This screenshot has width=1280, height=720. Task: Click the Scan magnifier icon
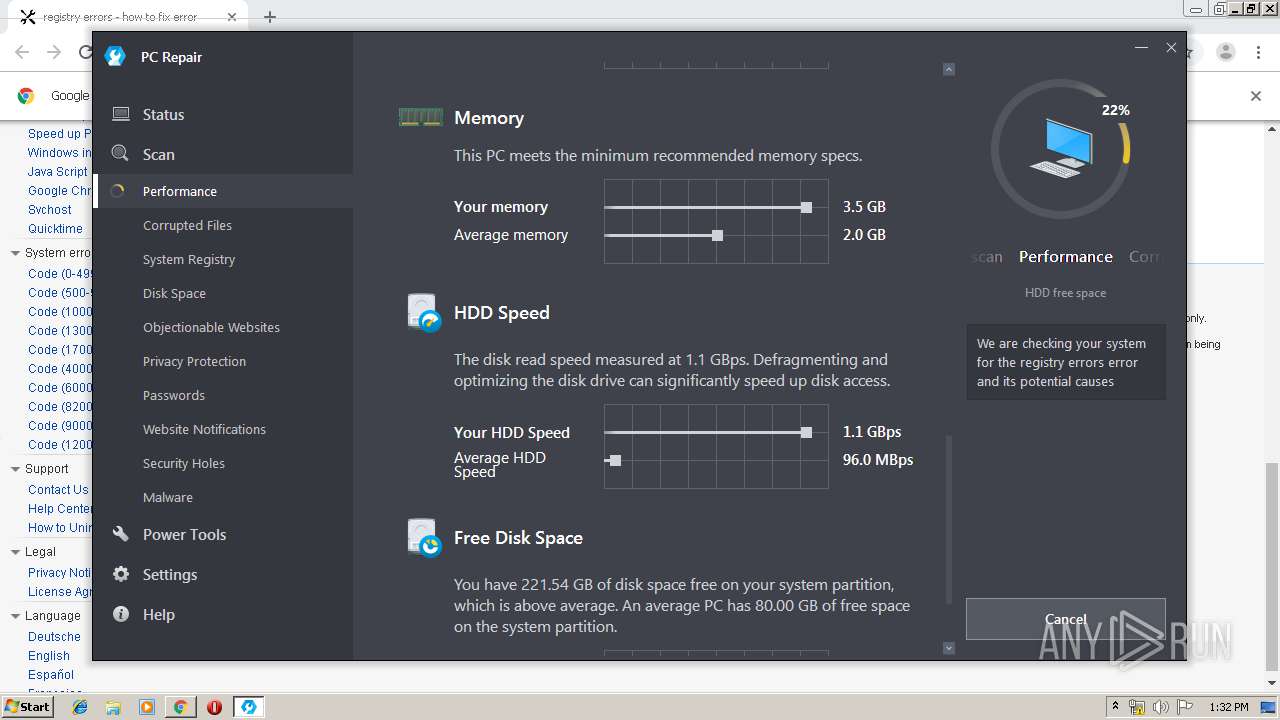pos(120,153)
